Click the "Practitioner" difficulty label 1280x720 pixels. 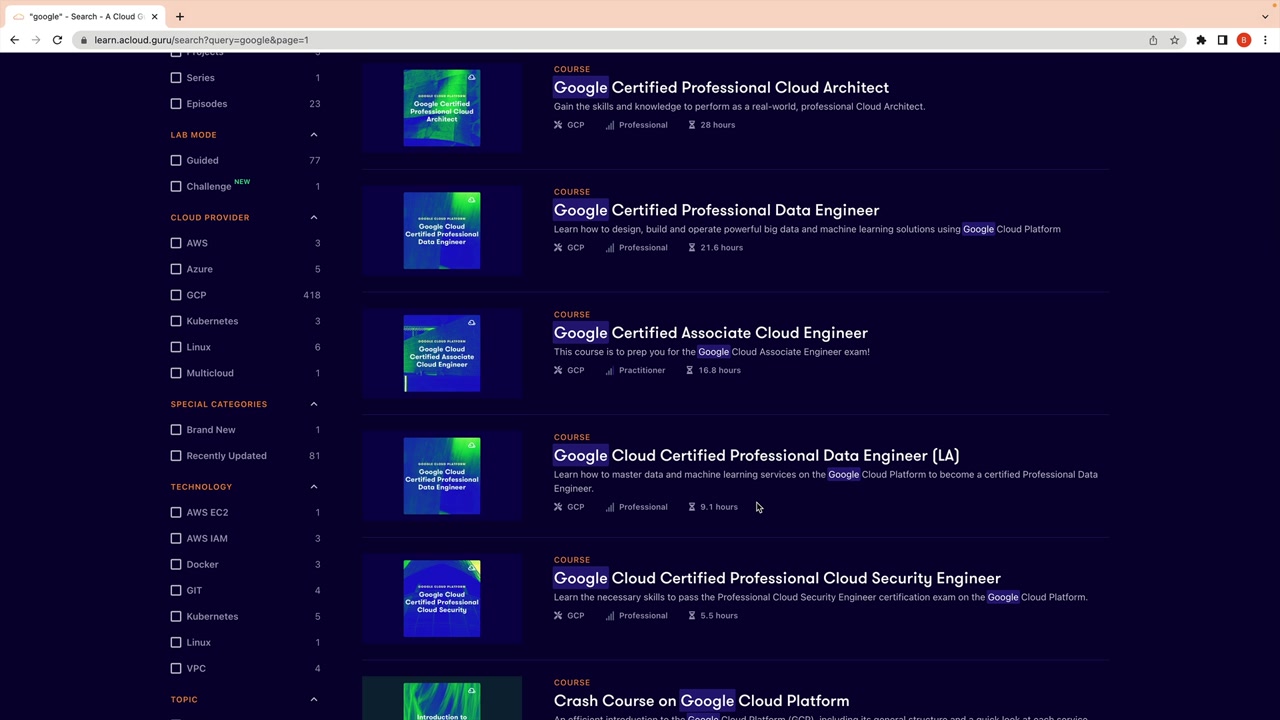[642, 370]
